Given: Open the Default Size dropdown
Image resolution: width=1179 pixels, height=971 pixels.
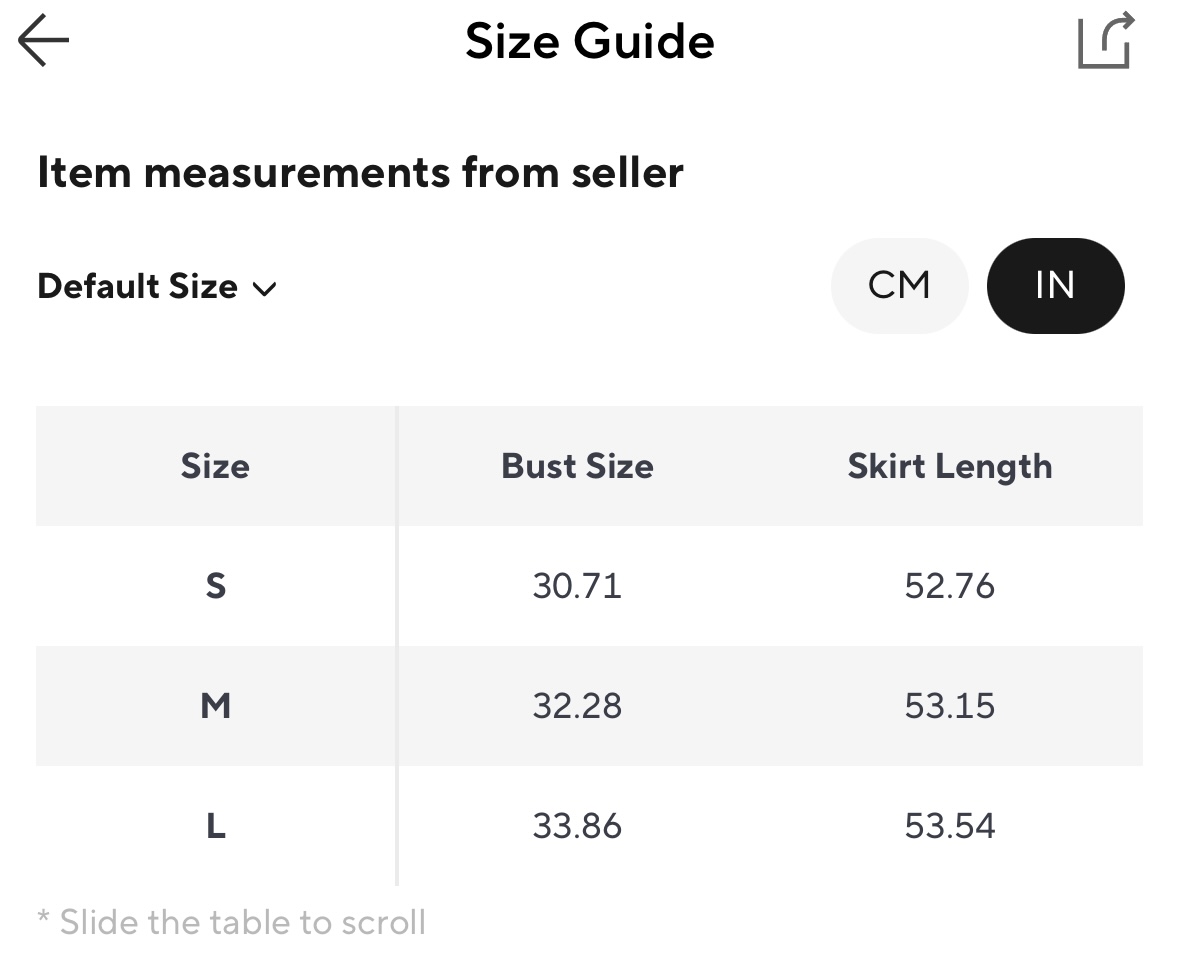Looking at the screenshot, I should (138, 287).
